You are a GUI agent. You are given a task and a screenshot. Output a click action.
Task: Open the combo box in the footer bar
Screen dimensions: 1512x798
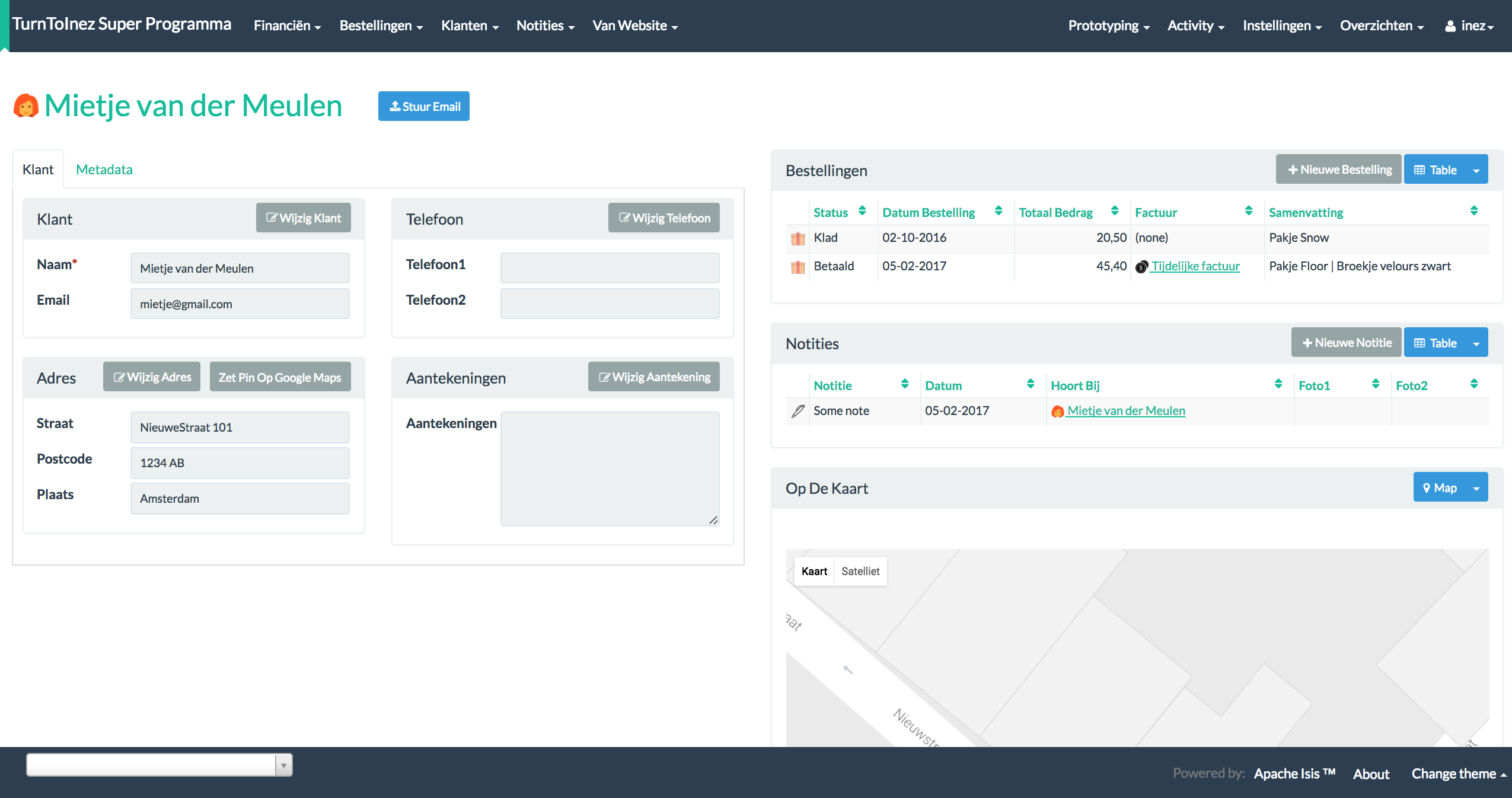pos(160,765)
